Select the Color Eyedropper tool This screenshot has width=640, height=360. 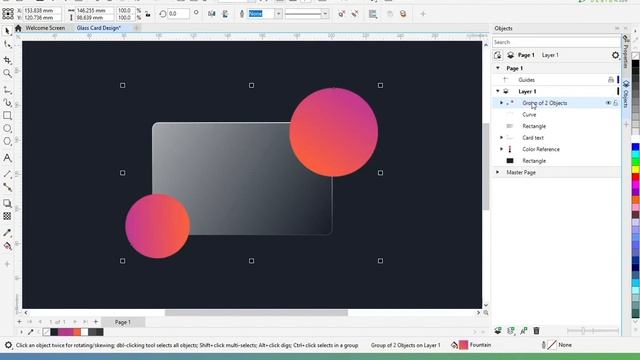click(7, 233)
